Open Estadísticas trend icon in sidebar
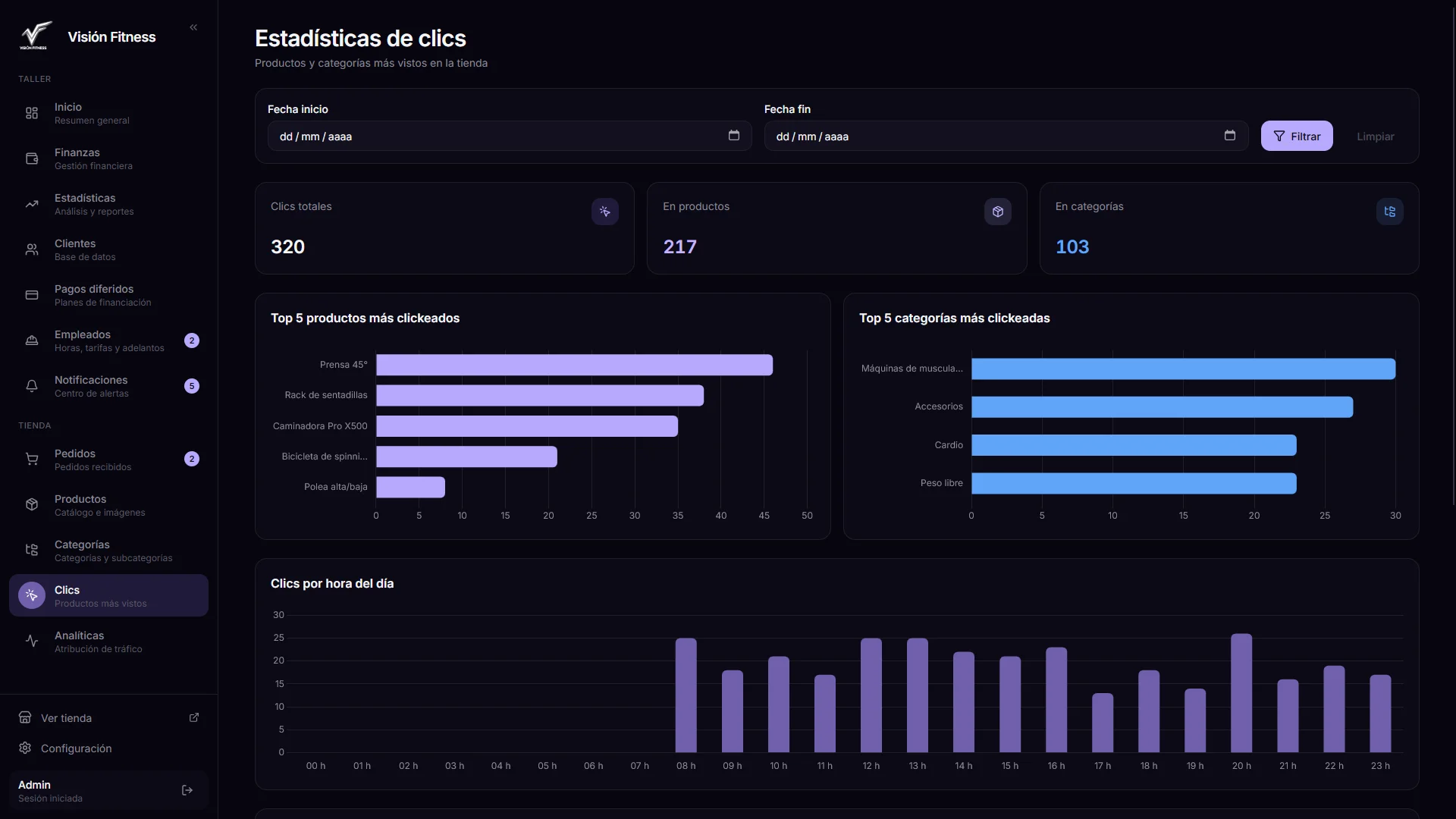 [x=32, y=204]
